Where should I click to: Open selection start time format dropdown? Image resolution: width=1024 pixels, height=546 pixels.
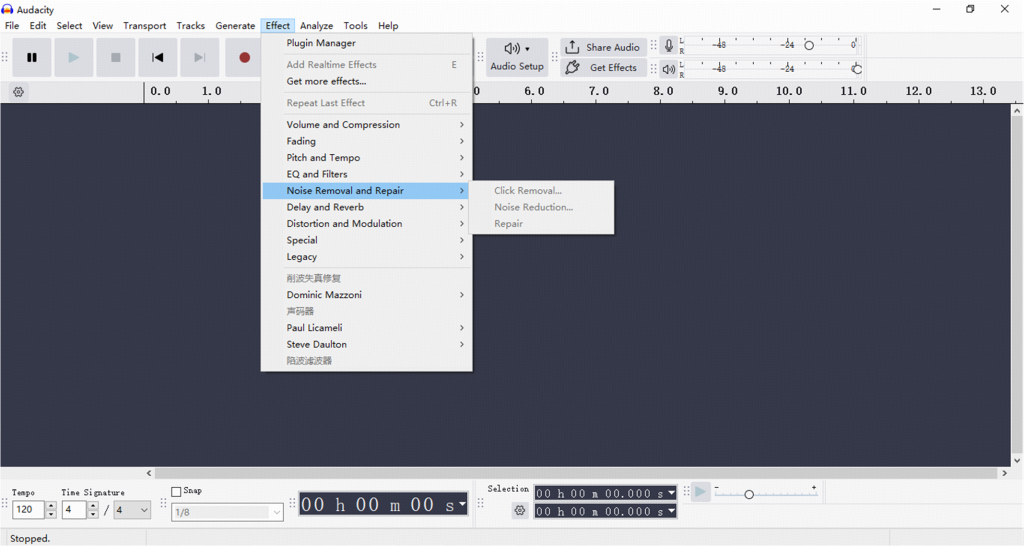coord(671,493)
